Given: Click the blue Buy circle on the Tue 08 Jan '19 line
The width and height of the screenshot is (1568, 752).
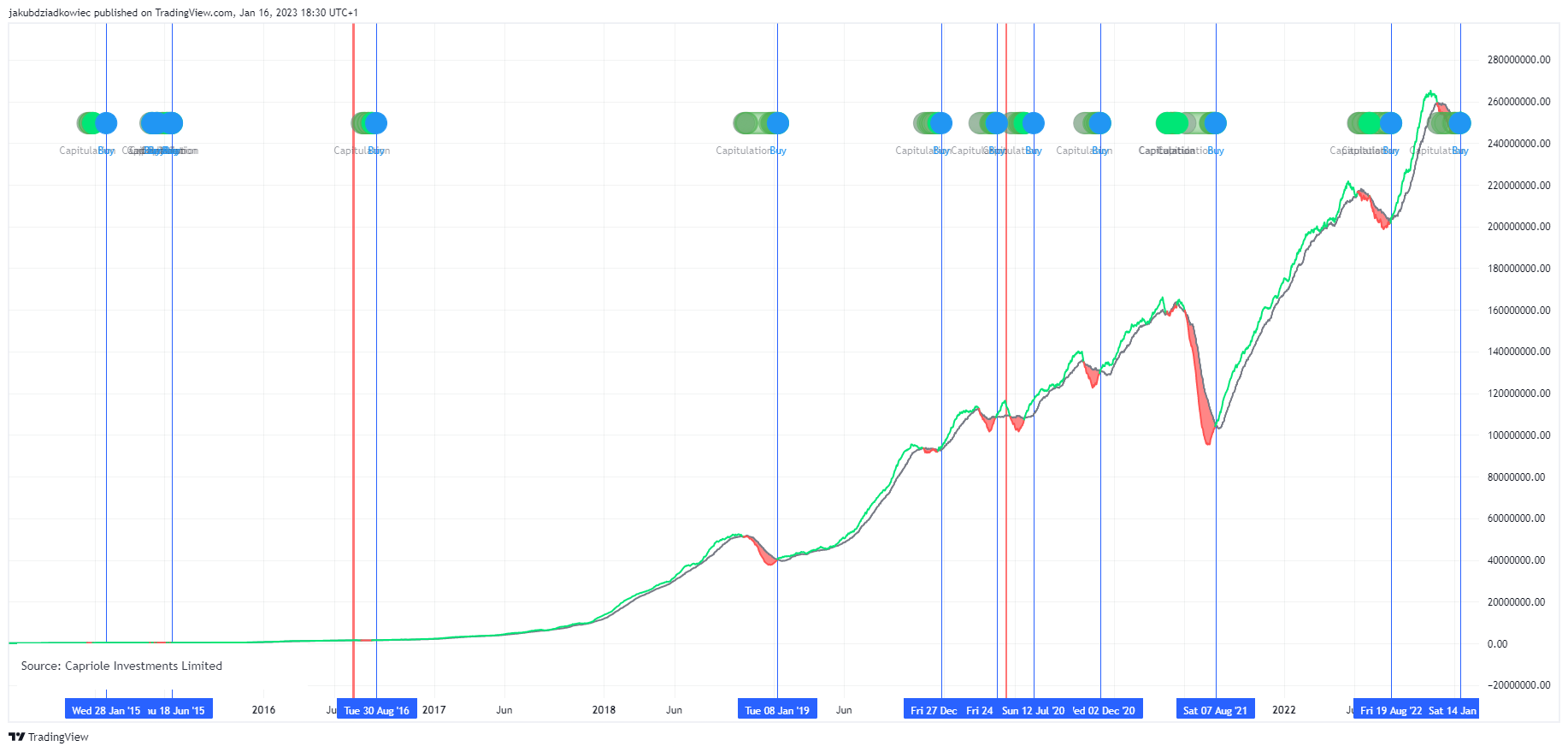Looking at the screenshot, I should [x=778, y=123].
